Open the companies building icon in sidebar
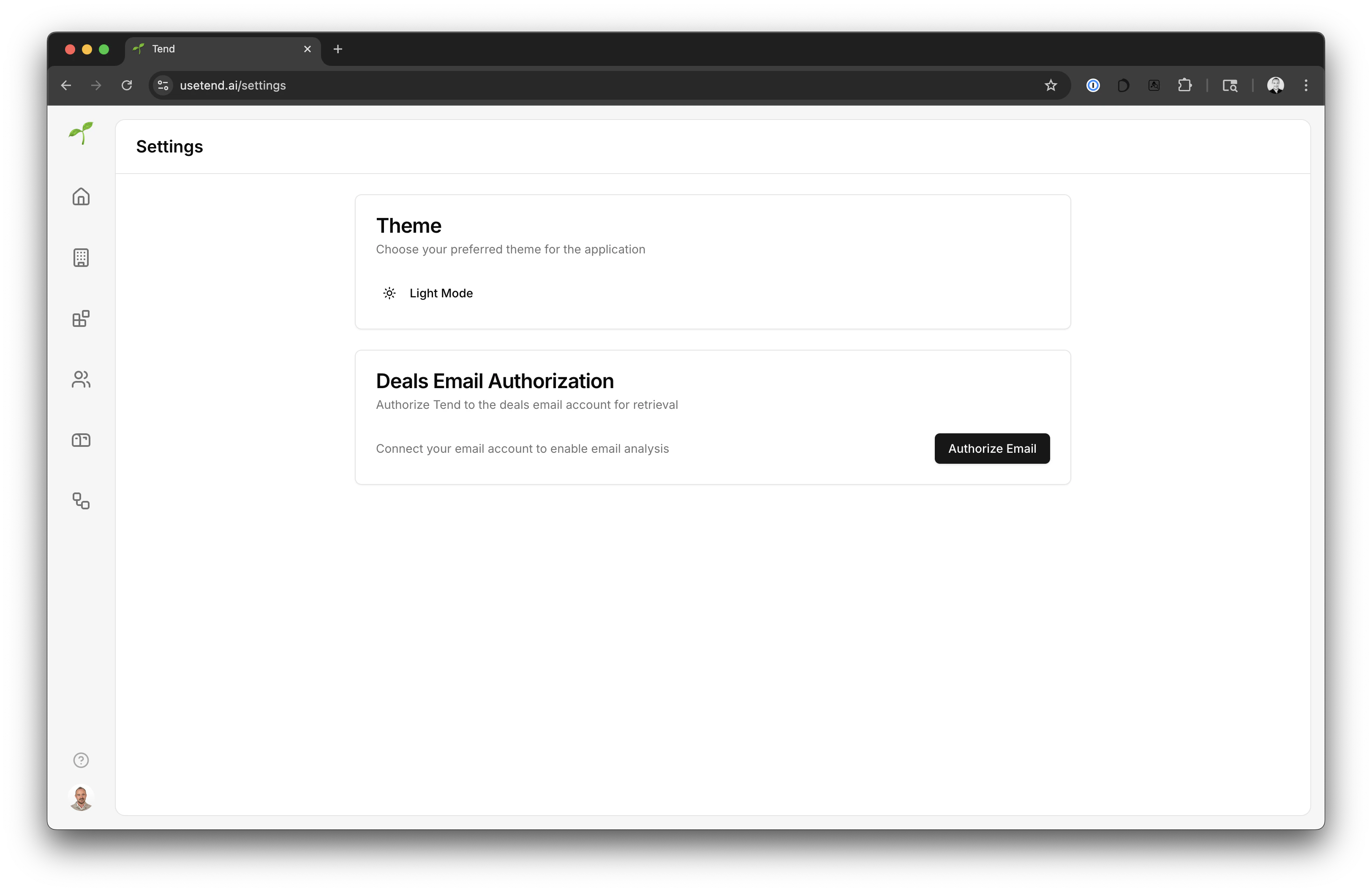The width and height of the screenshot is (1372, 892). (81, 258)
